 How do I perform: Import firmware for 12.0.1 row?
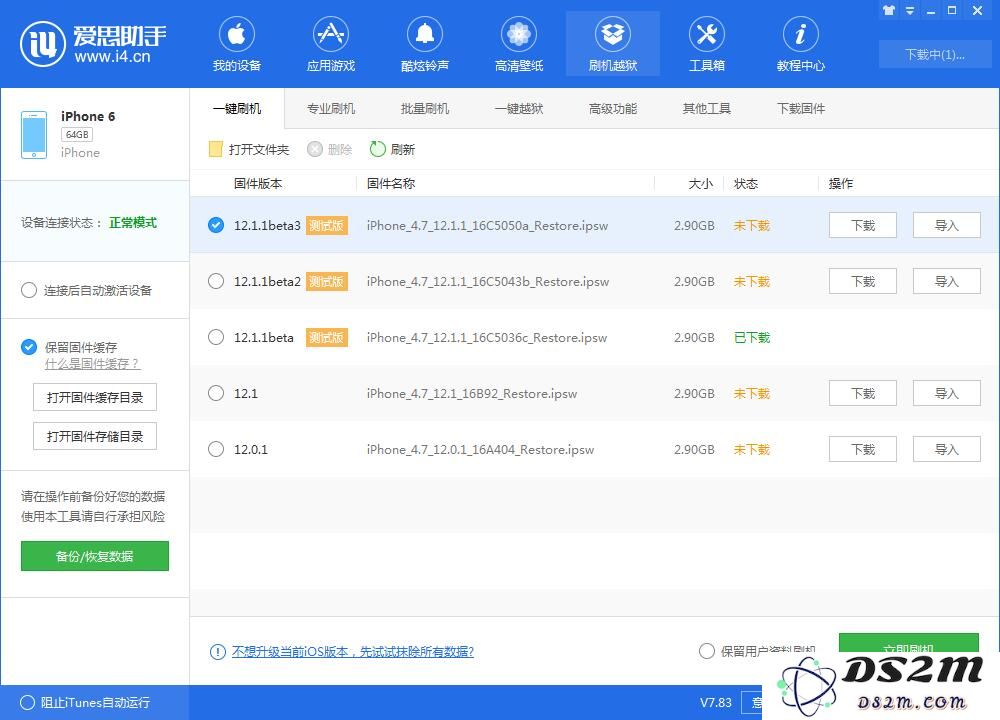946,450
